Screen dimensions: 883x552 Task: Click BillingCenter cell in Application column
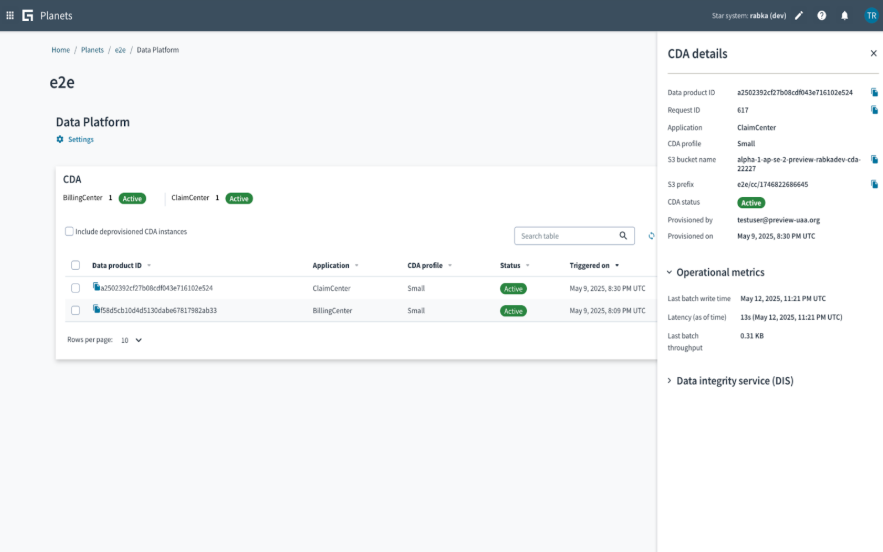pyautogui.click(x=332, y=310)
